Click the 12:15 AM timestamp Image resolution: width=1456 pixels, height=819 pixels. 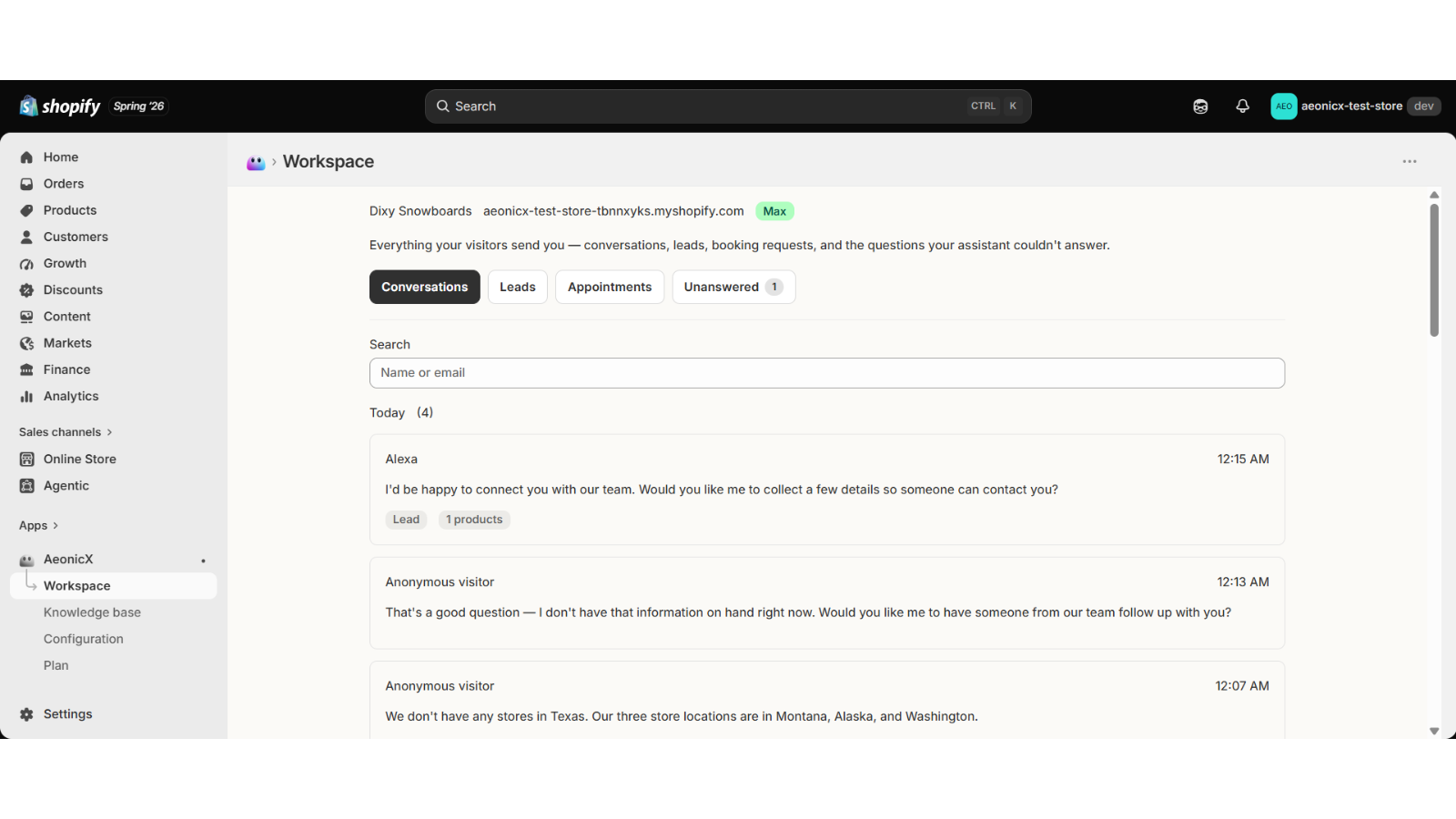[1243, 460]
